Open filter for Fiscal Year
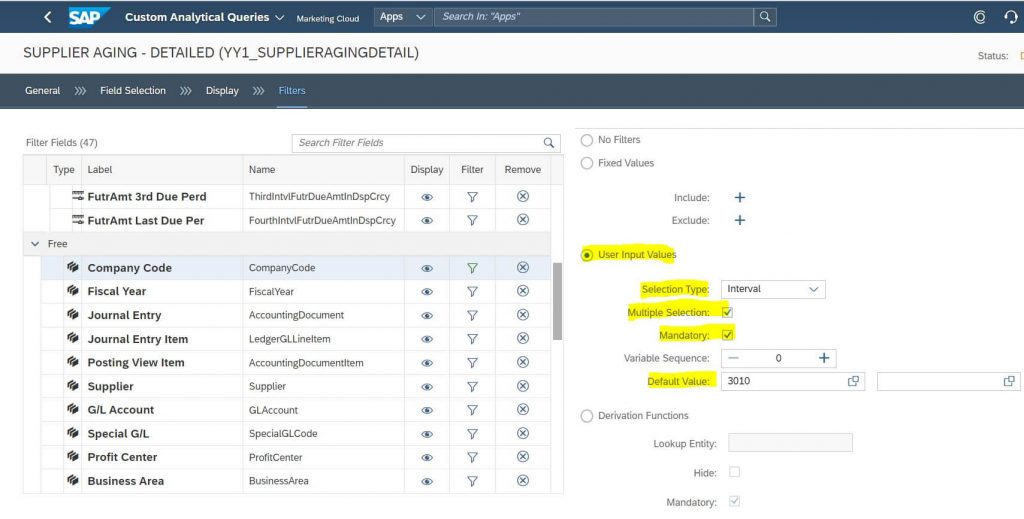 pyautogui.click(x=472, y=291)
